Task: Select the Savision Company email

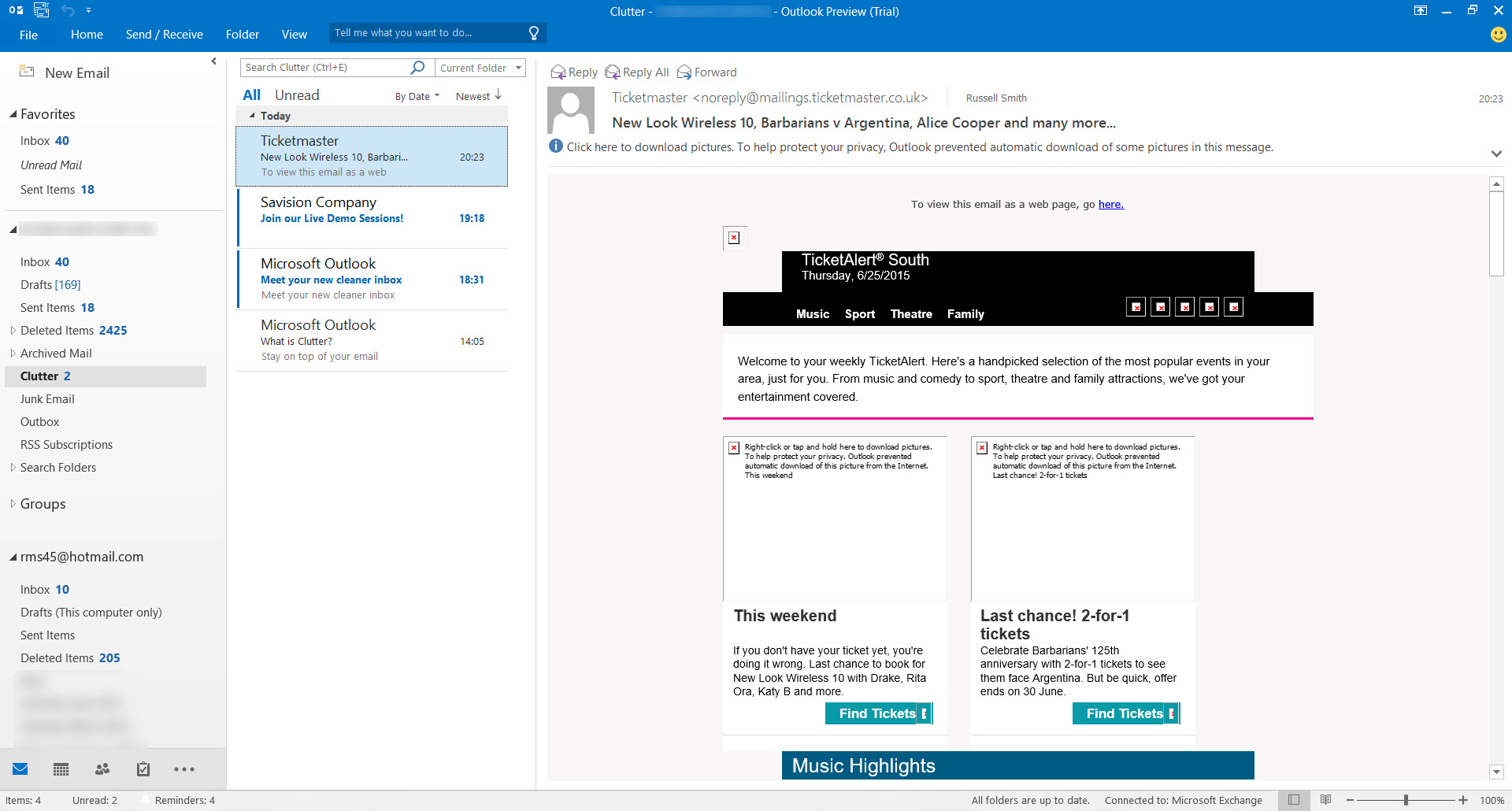Action: [370, 217]
